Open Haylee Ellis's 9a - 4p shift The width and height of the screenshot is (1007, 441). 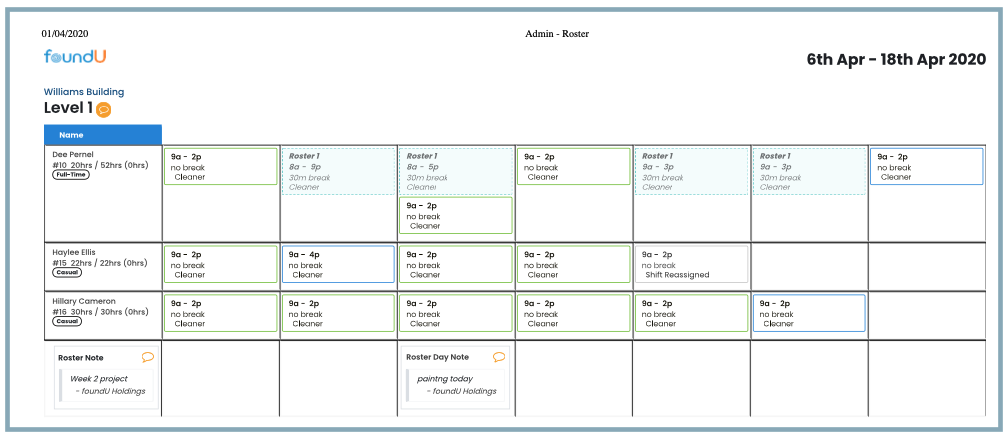point(338,264)
